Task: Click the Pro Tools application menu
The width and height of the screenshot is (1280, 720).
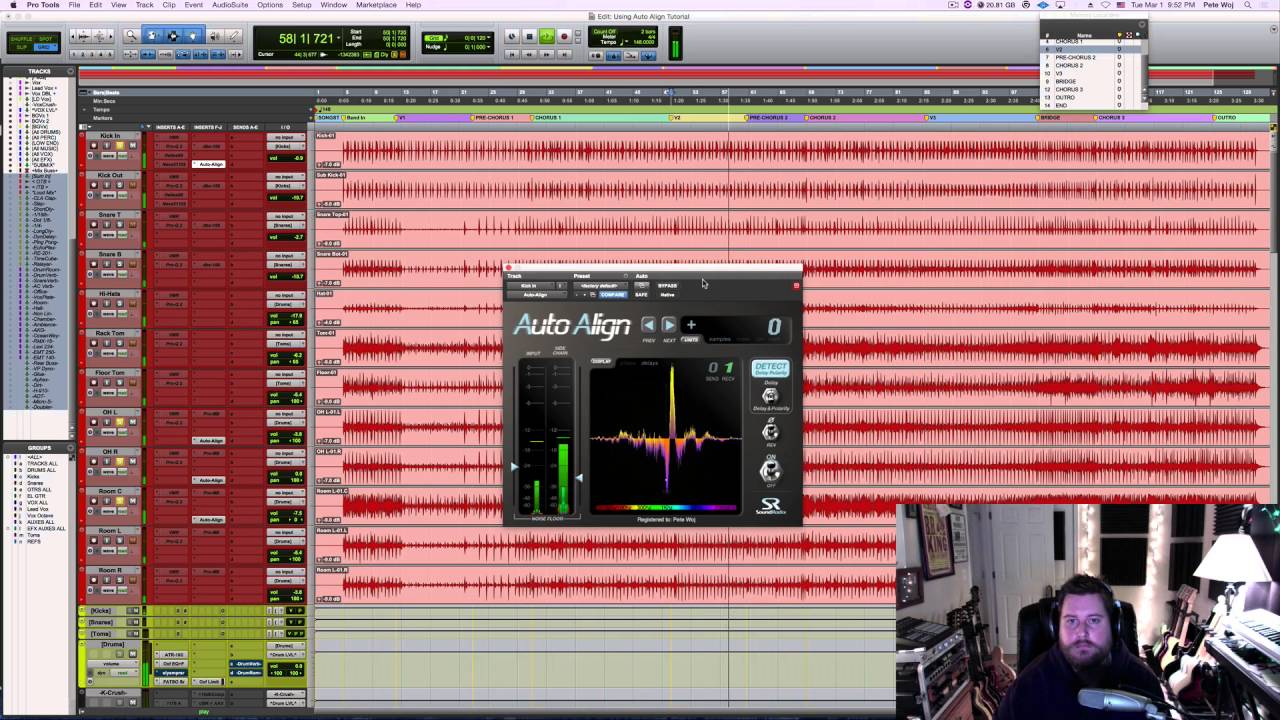Action: click(x=42, y=5)
